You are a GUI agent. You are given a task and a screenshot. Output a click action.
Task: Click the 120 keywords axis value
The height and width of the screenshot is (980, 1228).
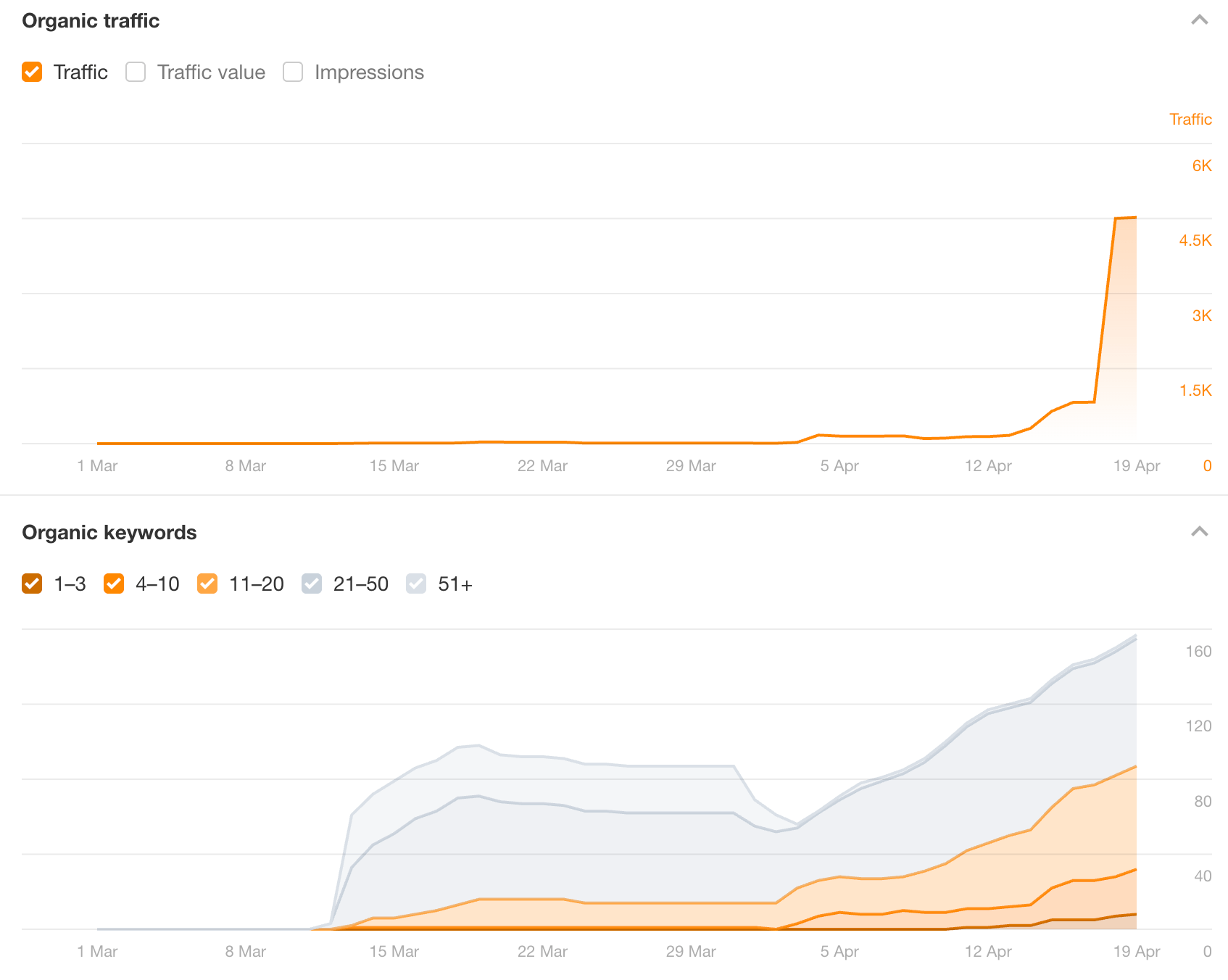(x=1198, y=726)
